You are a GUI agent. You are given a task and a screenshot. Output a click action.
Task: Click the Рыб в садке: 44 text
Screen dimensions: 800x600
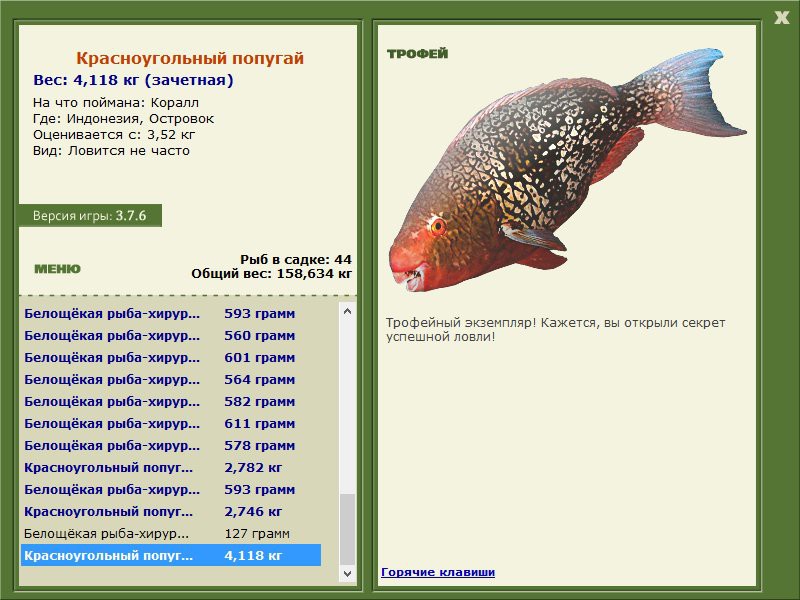[x=296, y=259]
